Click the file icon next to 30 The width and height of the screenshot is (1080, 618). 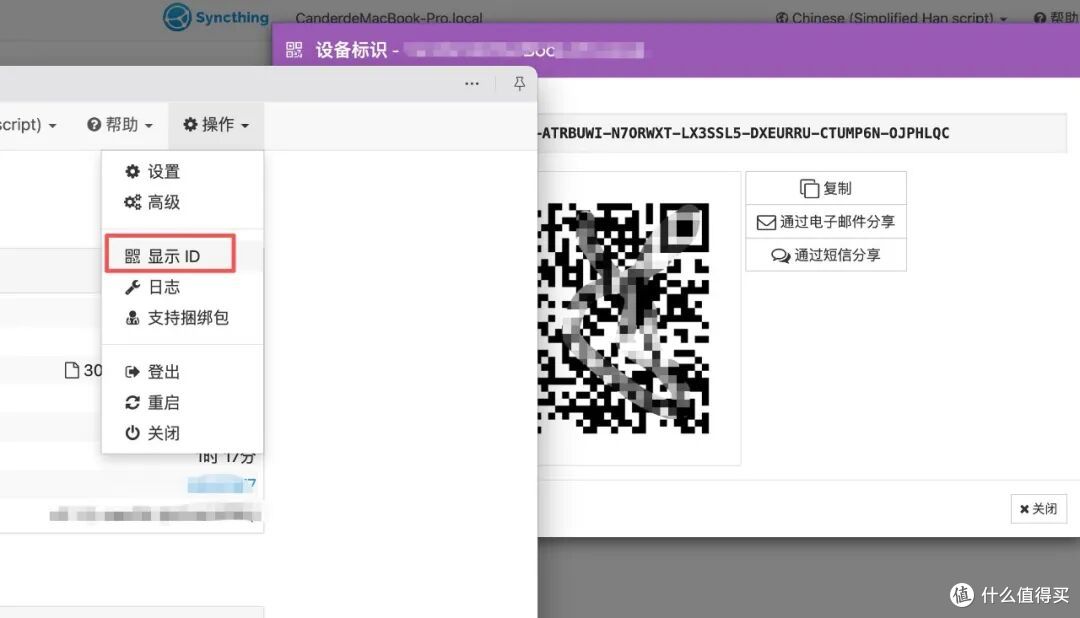[x=72, y=370]
